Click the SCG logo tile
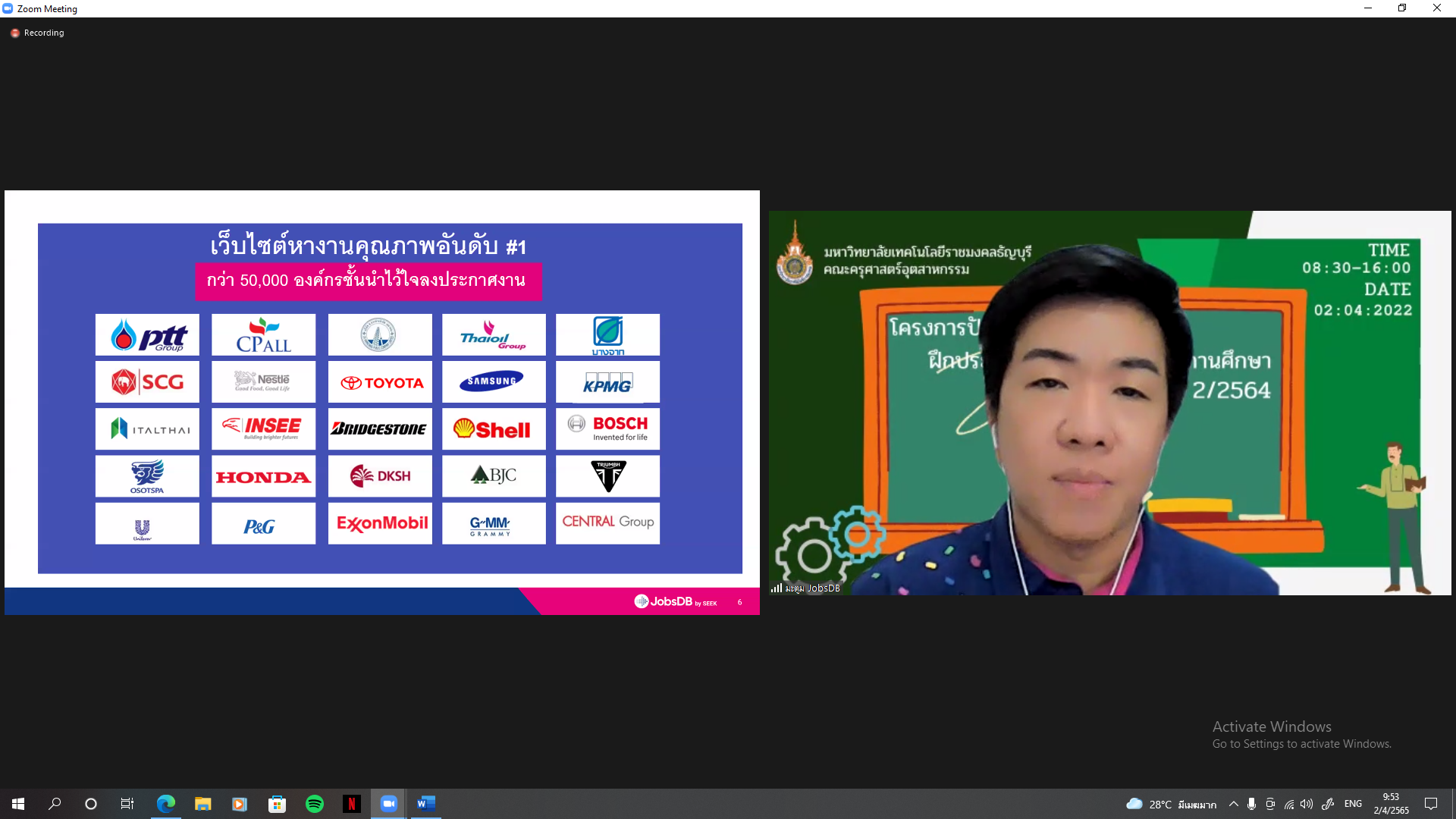The image size is (1456, 819). (x=147, y=381)
